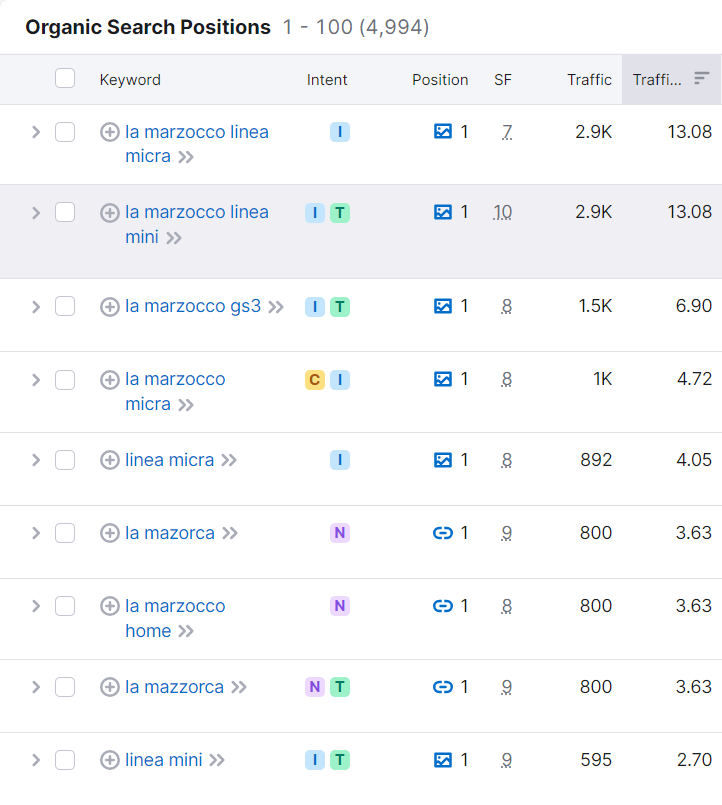Tick the checkbox for la marzocco linea micra
Screen dimensions: 722x805
[x=65, y=132]
